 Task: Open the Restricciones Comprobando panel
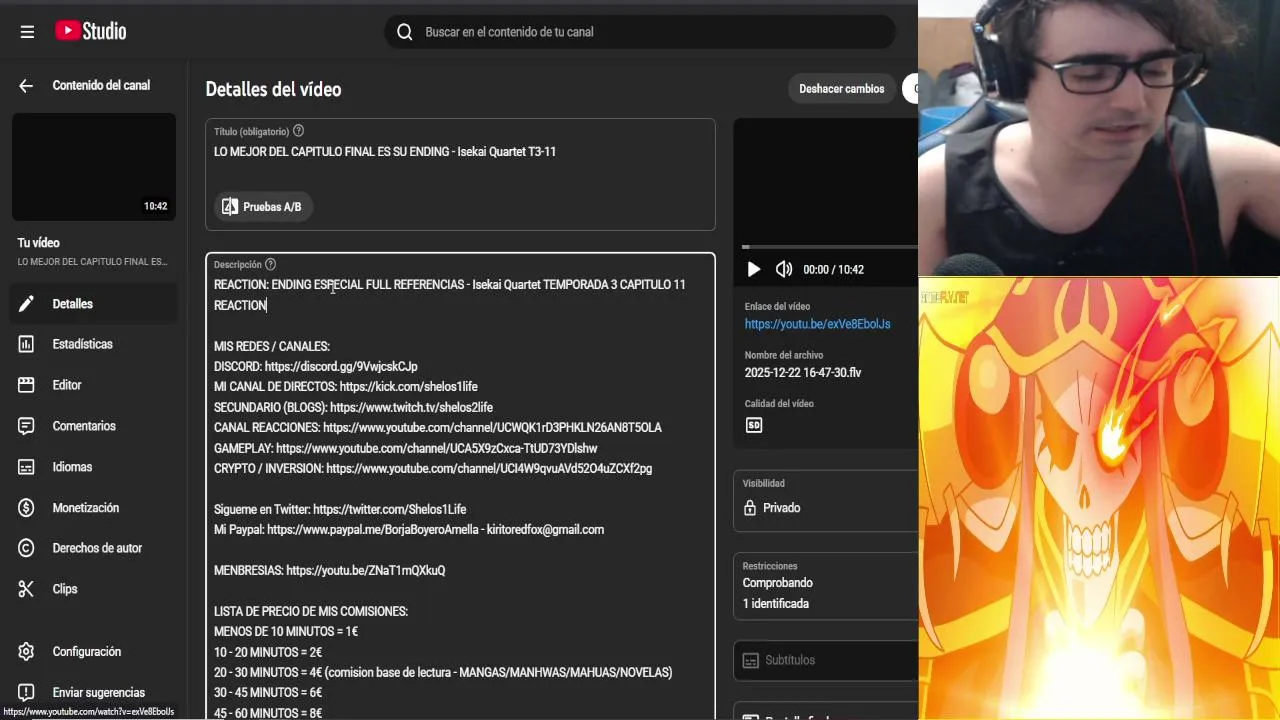point(826,586)
